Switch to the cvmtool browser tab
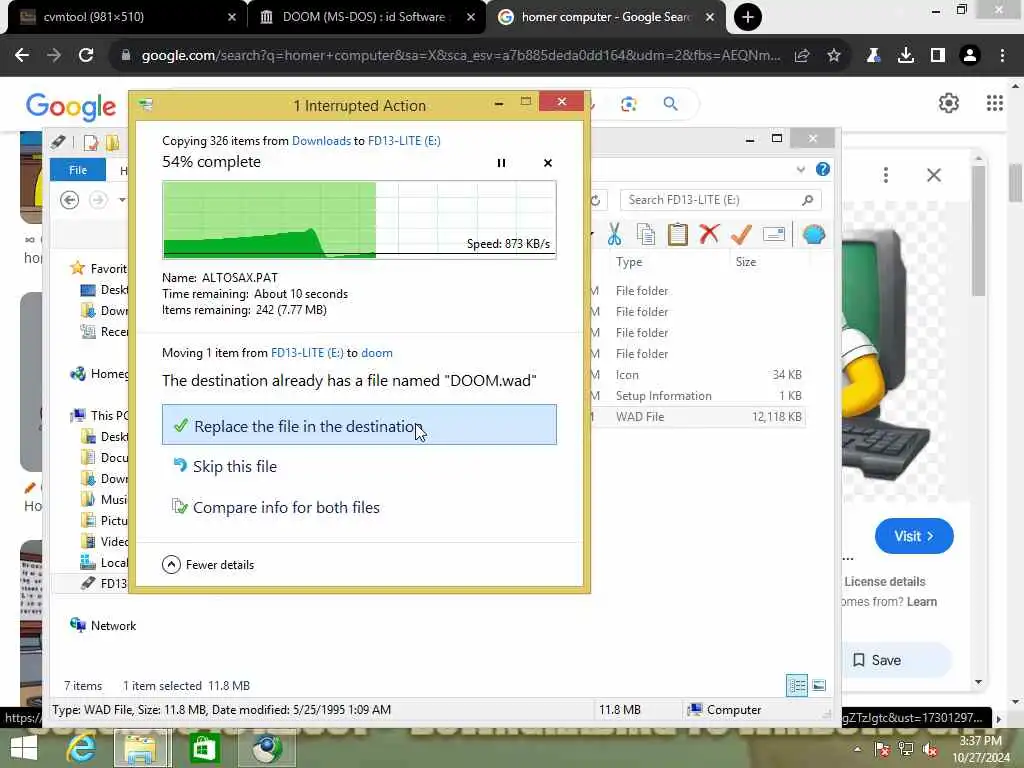1024x768 pixels. click(x=127, y=17)
